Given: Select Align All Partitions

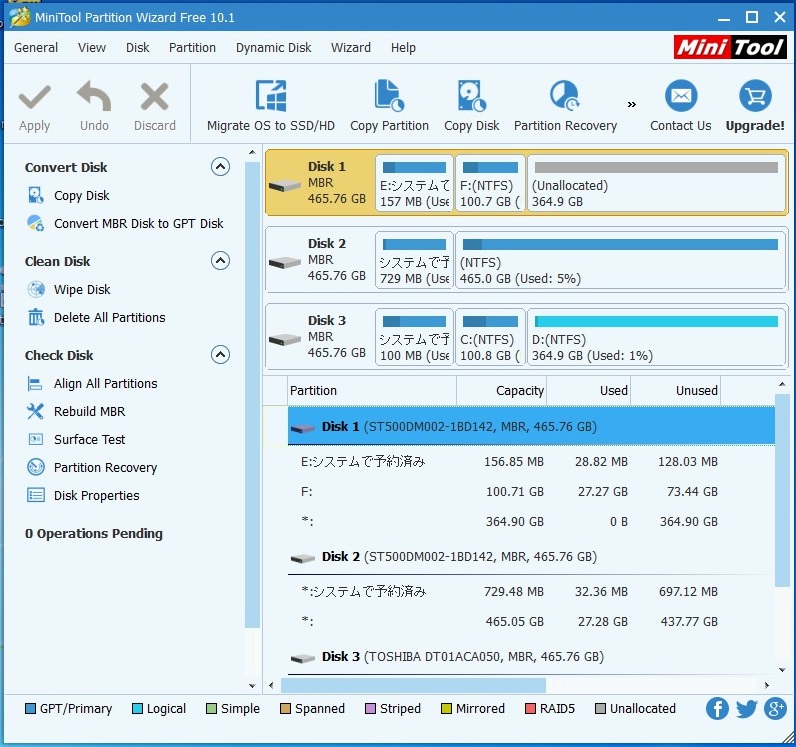Looking at the screenshot, I should point(105,383).
